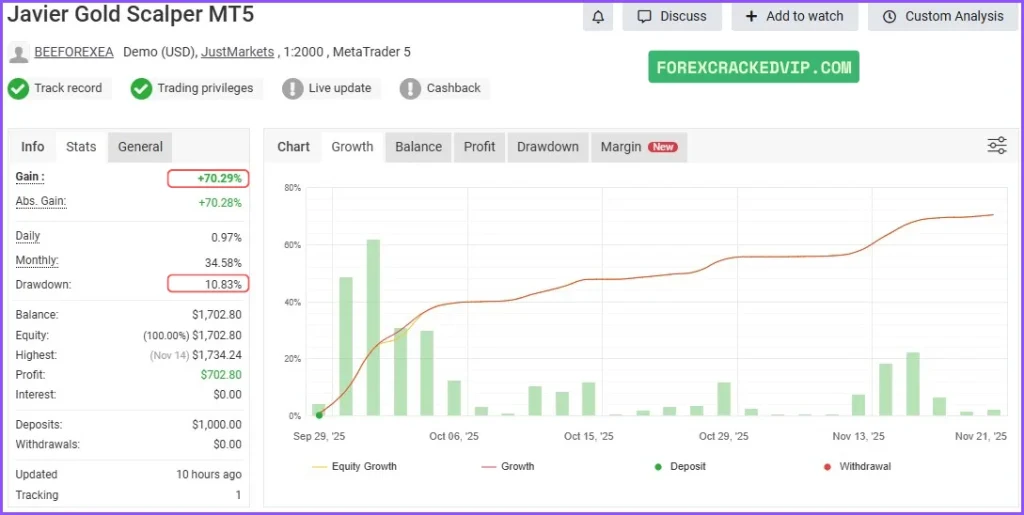Open the General tab
This screenshot has height=515, width=1024.
[140, 146]
